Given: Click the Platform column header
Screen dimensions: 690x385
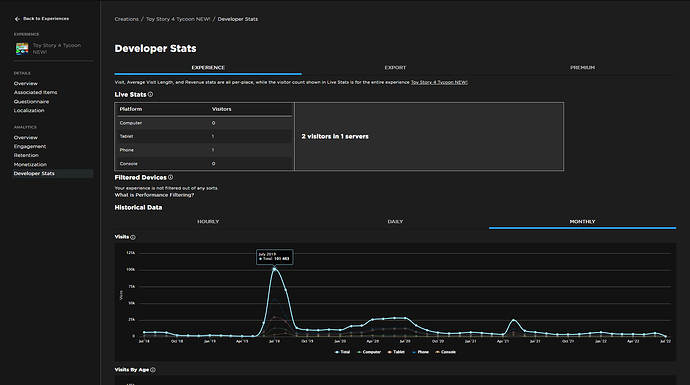Looking at the screenshot, I should pyautogui.click(x=131, y=109).
